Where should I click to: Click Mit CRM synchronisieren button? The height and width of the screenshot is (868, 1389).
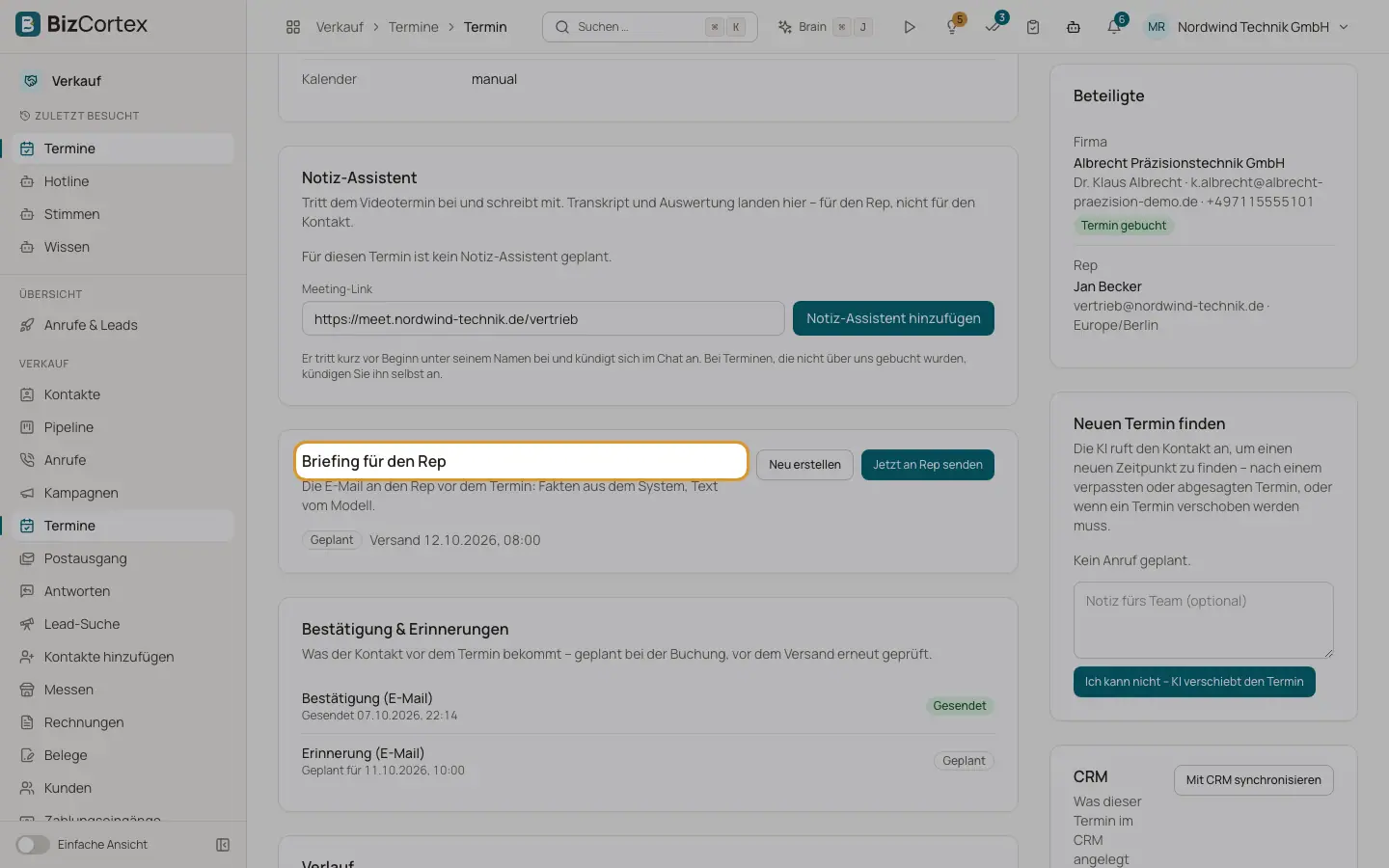click(x=1253, y=780)
